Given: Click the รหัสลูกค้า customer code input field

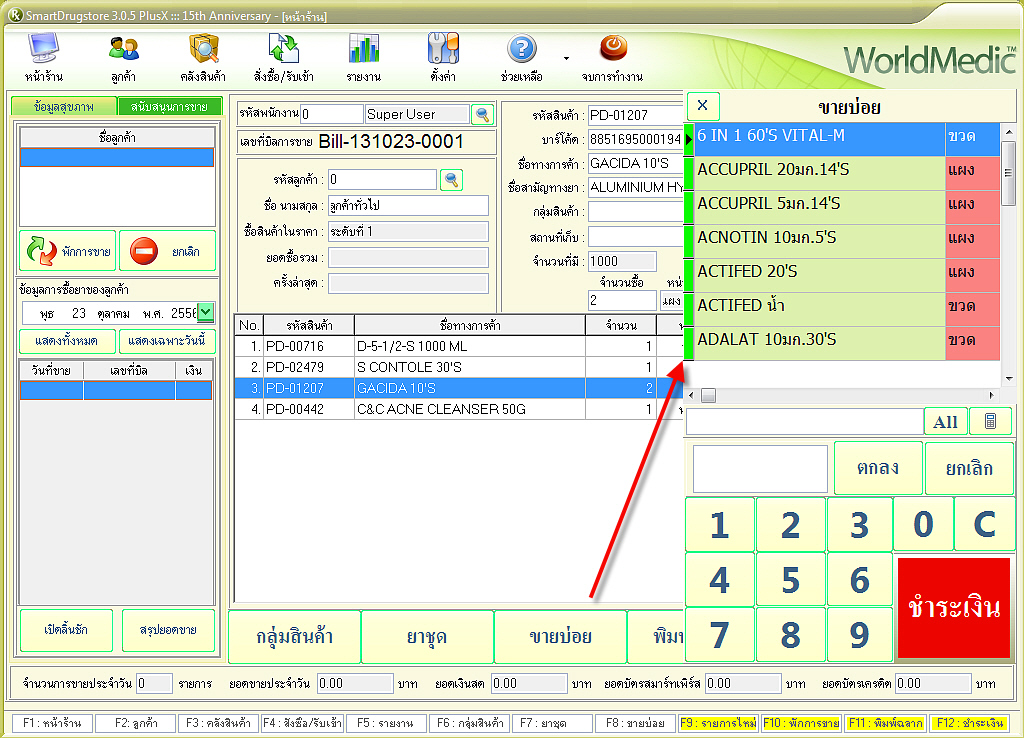Looking at the screenshot, I should tap(382, 180).
